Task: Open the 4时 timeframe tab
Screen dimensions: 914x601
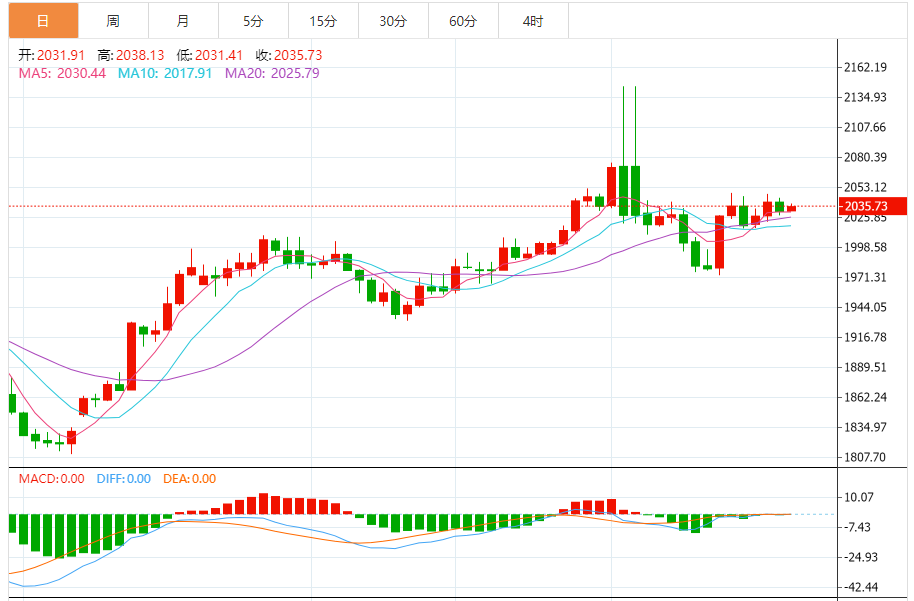Action: (x=533, y=21)
